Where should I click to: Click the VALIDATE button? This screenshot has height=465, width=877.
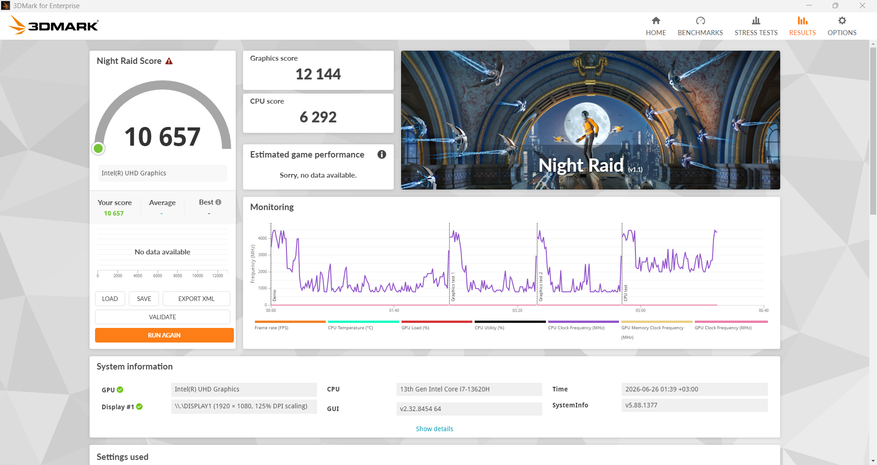point(162,317)
